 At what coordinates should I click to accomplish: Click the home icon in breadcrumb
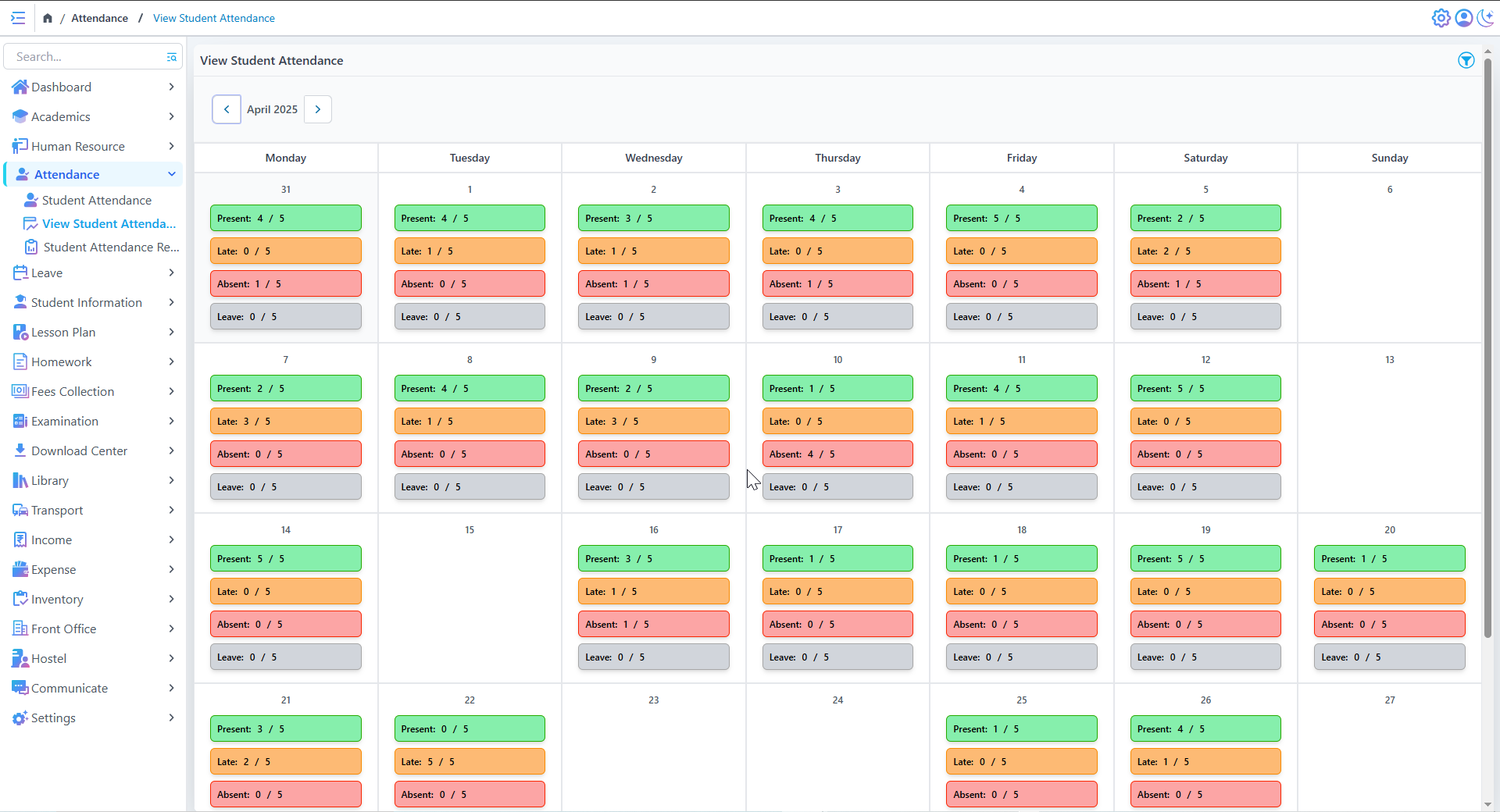point(48,18)
